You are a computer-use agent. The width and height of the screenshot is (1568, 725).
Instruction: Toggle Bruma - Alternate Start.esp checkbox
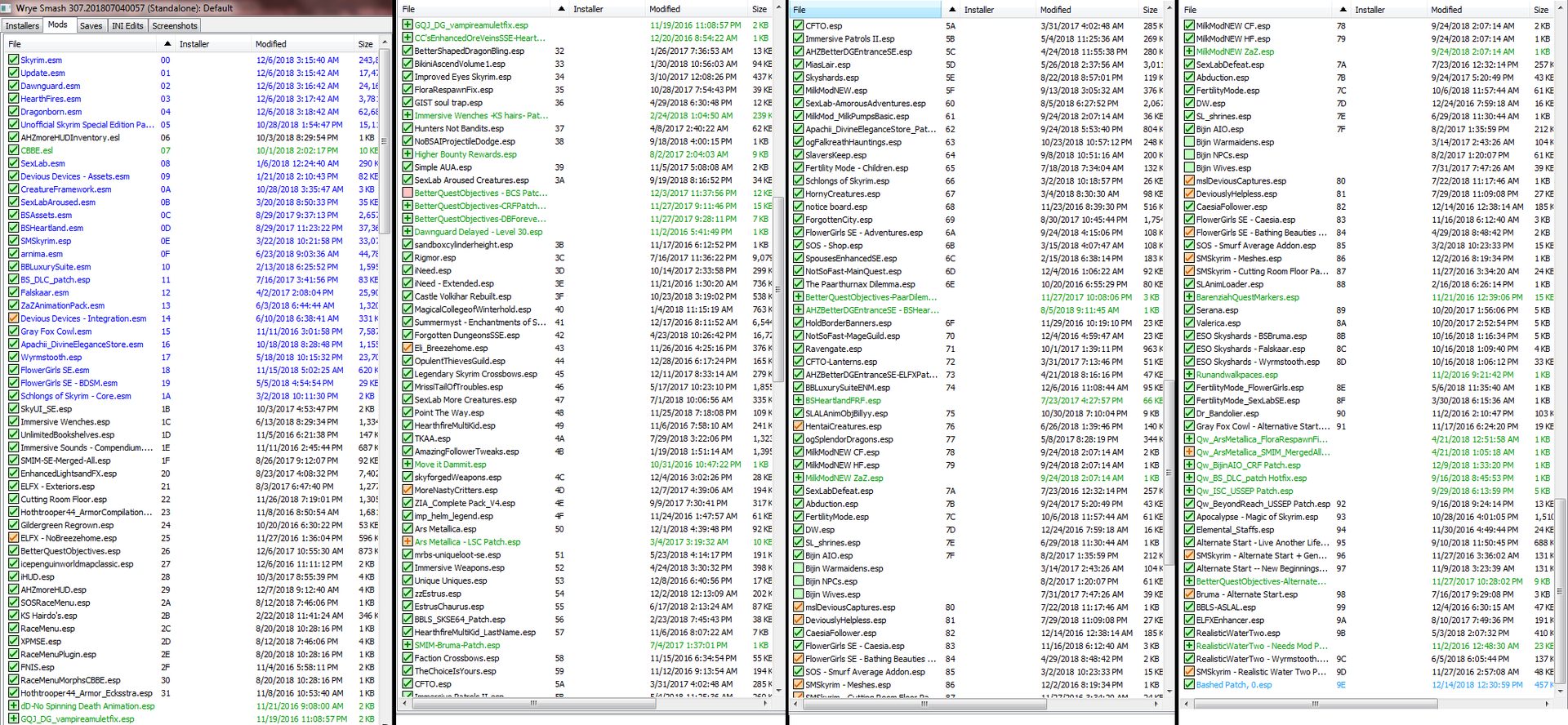pos(1190,594)
